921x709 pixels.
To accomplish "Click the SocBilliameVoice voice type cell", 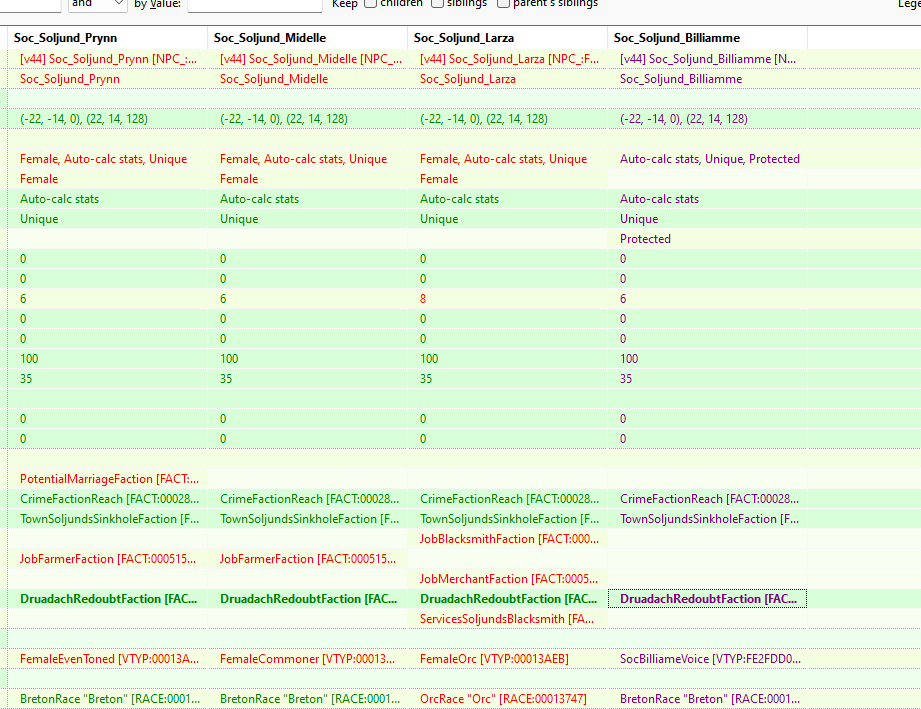I will pyautogui.click(x=707, y=658).
